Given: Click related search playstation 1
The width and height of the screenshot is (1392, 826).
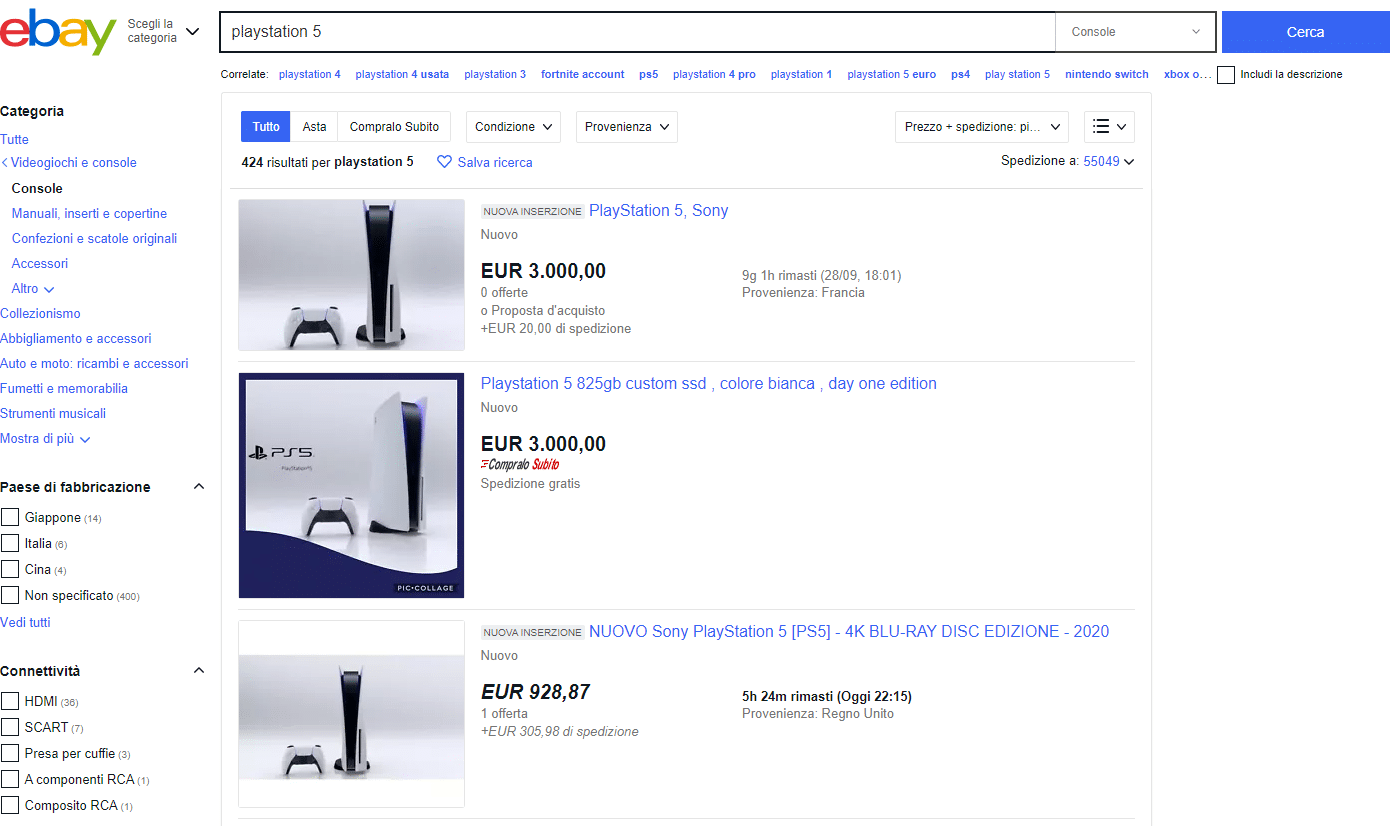Looking at the screenshot, I should [x=802, y=75].
